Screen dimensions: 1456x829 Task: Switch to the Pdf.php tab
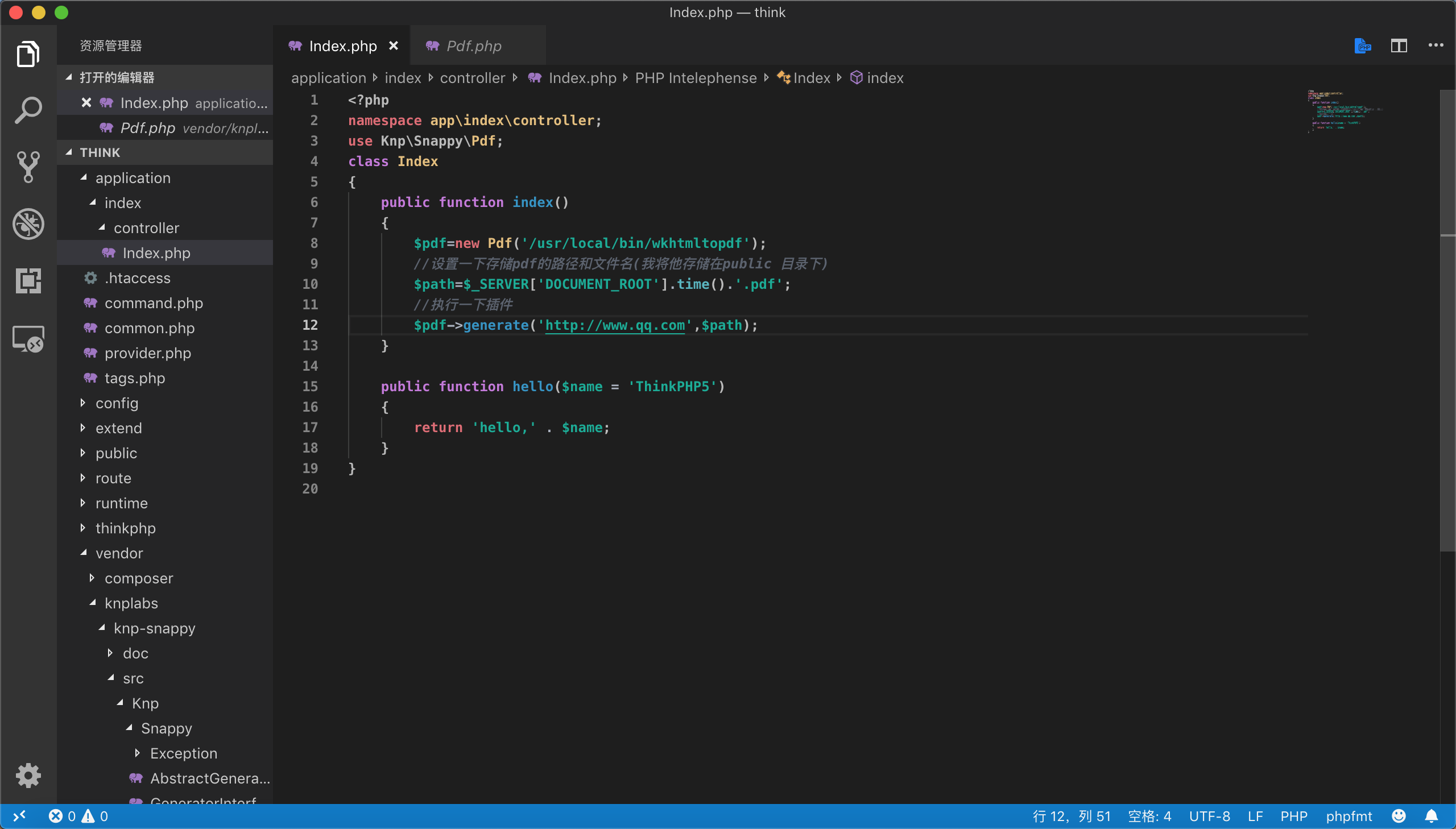[473, 46]
